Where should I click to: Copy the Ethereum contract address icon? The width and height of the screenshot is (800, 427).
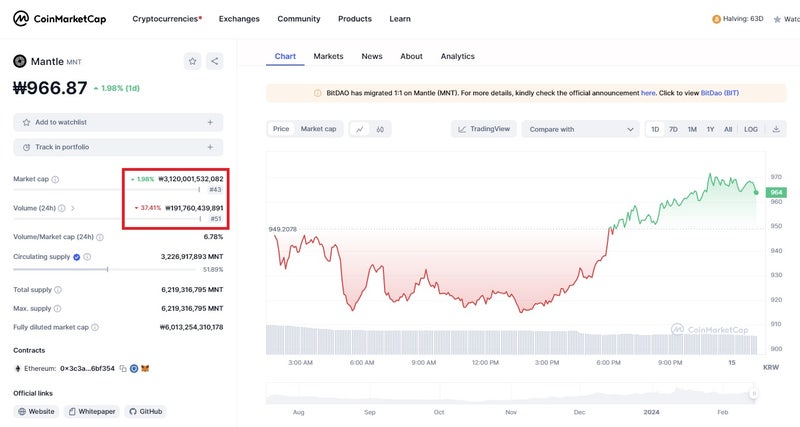123,368
